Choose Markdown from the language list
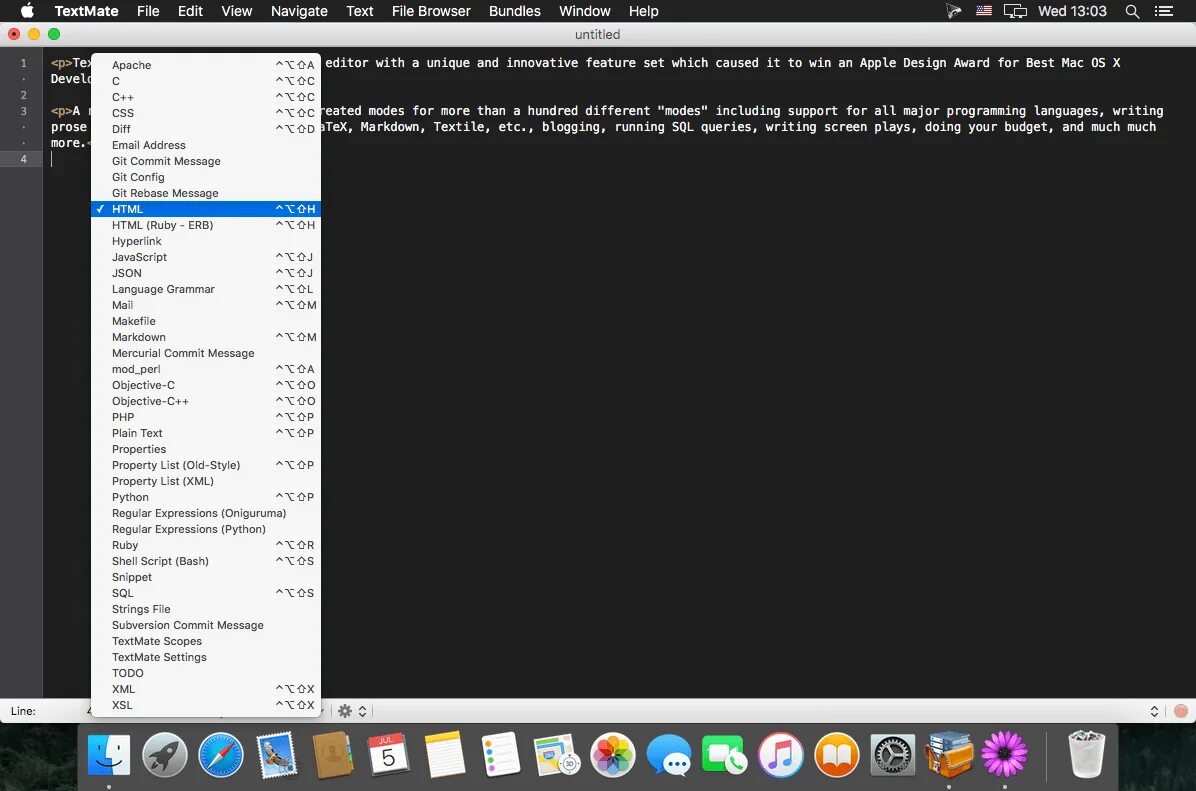The image size is (1196, 791). coord(206,337)
